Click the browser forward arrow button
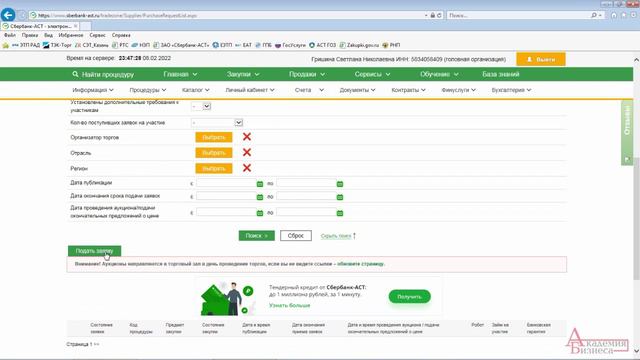The height and width of the screenshot is (360, 640). (x=22, y=15)
